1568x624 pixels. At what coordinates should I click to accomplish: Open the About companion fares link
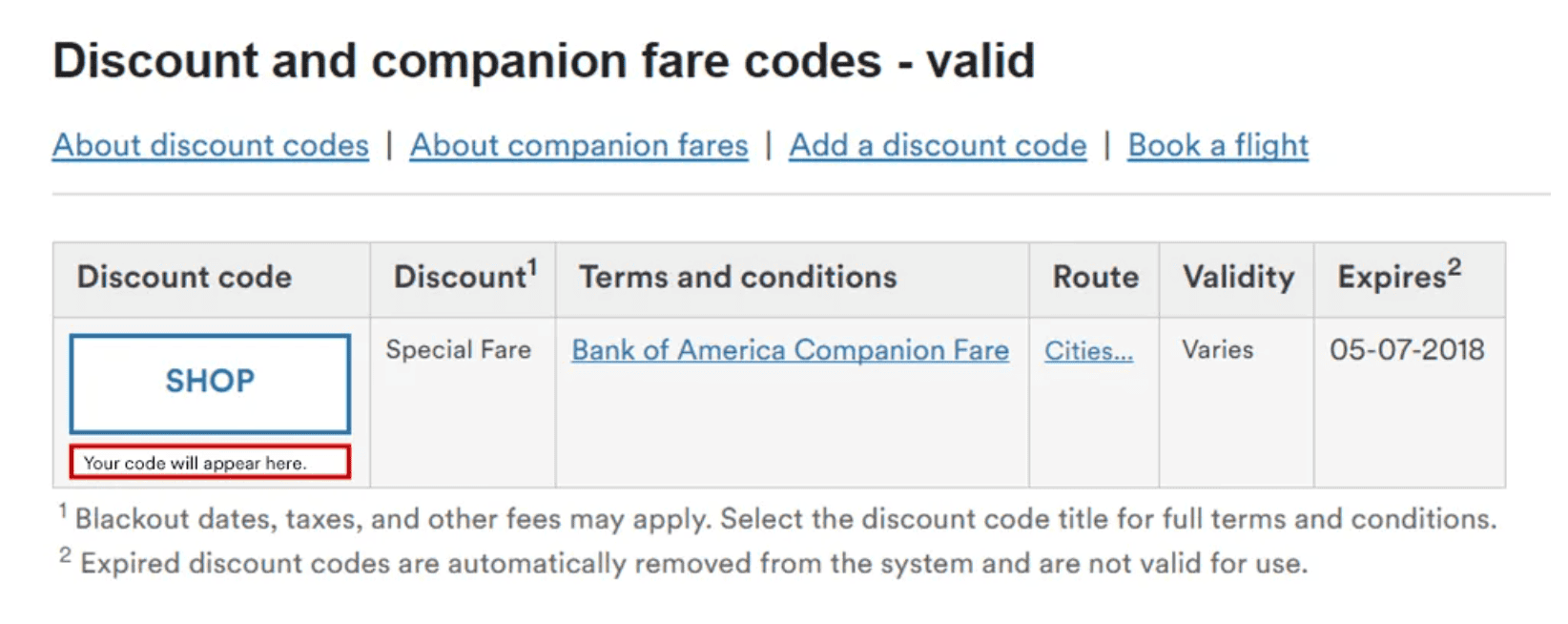point(577,145)
